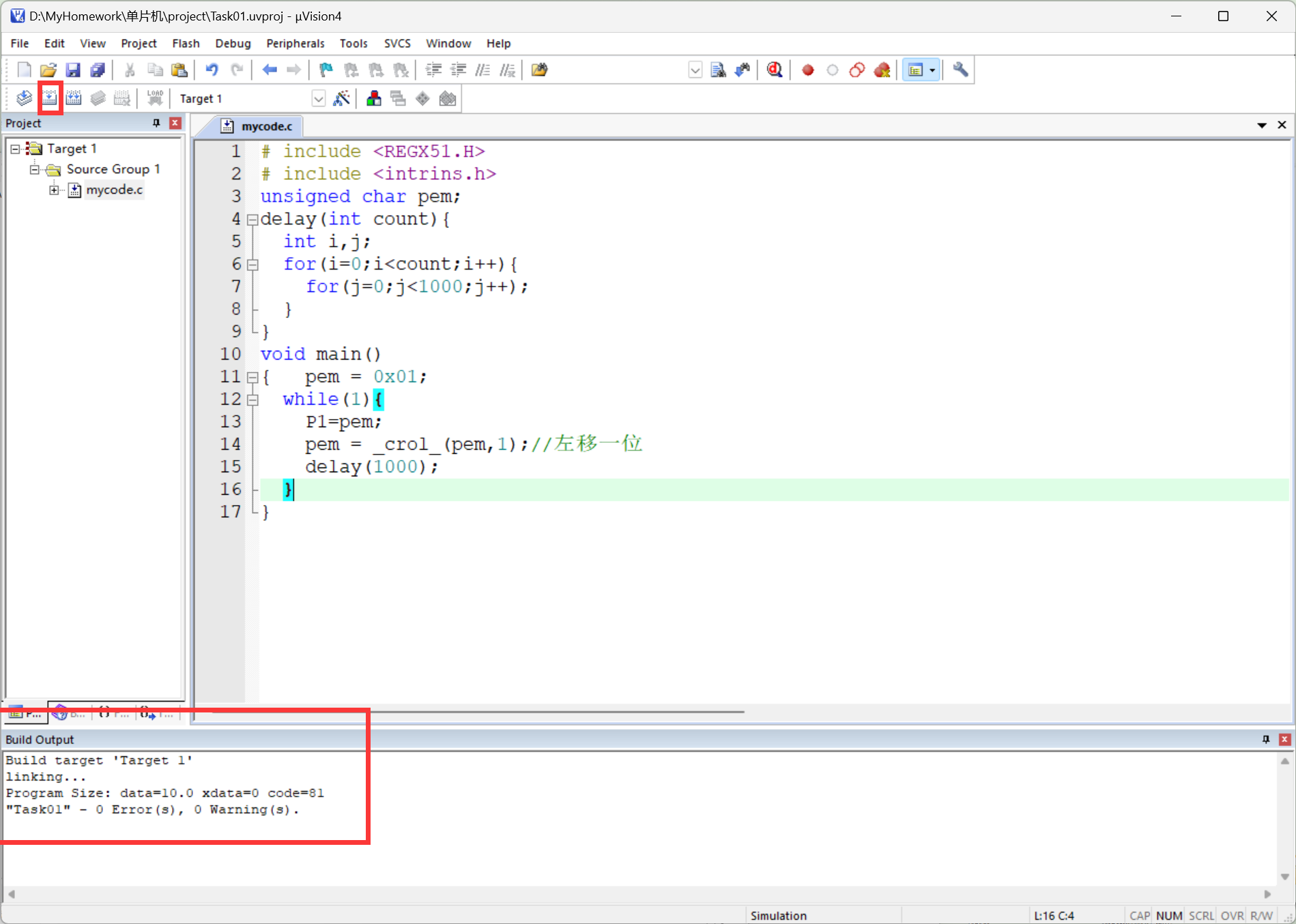The image size is (1296, 924).
Task: Unindent the selected lines
Action: pyautogui.click(x=458, y=70)
